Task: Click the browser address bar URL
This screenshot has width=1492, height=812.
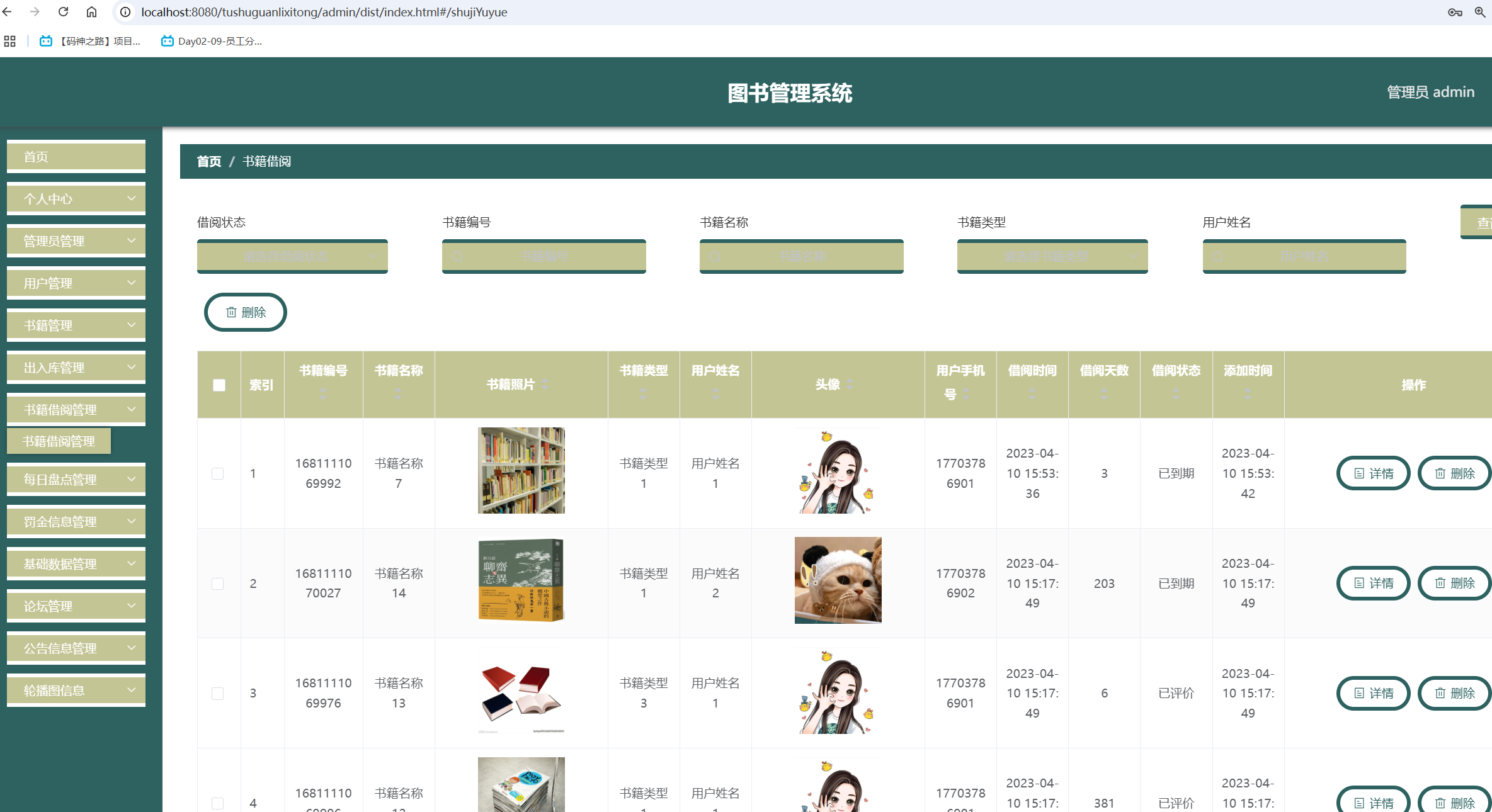Action: (324, 12)
